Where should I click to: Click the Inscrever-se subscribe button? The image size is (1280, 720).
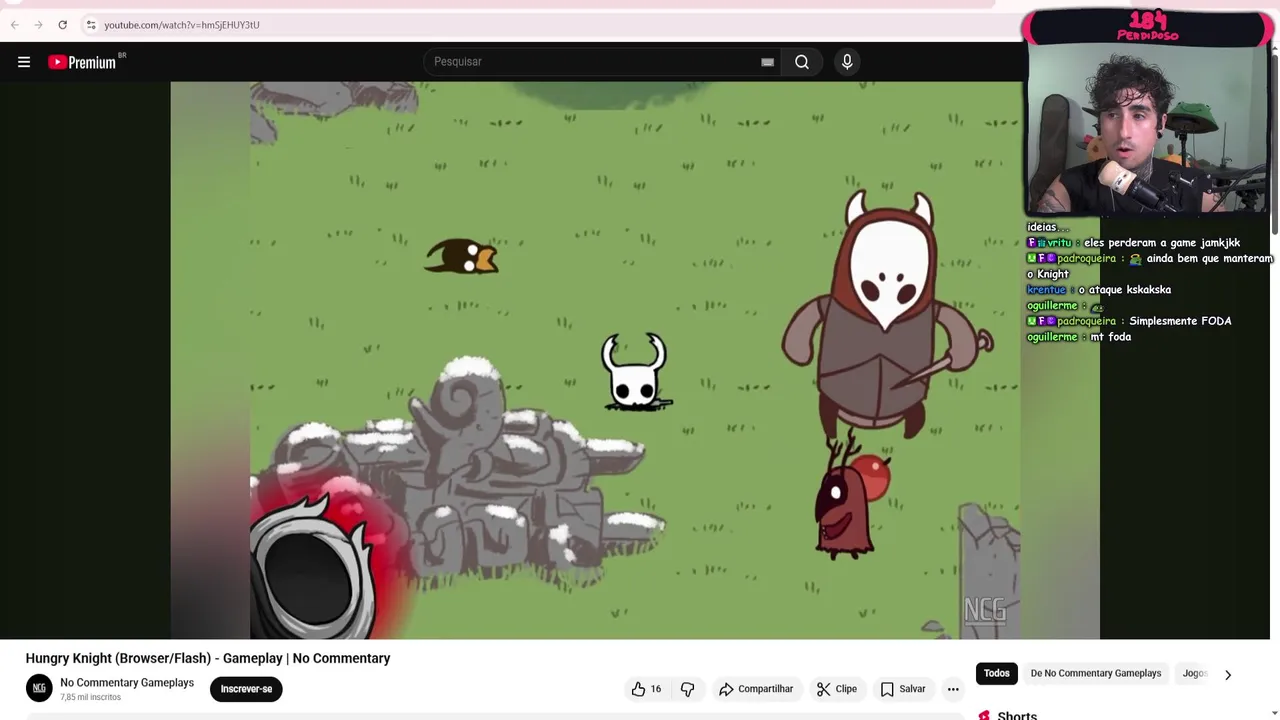tap(246, 689)
